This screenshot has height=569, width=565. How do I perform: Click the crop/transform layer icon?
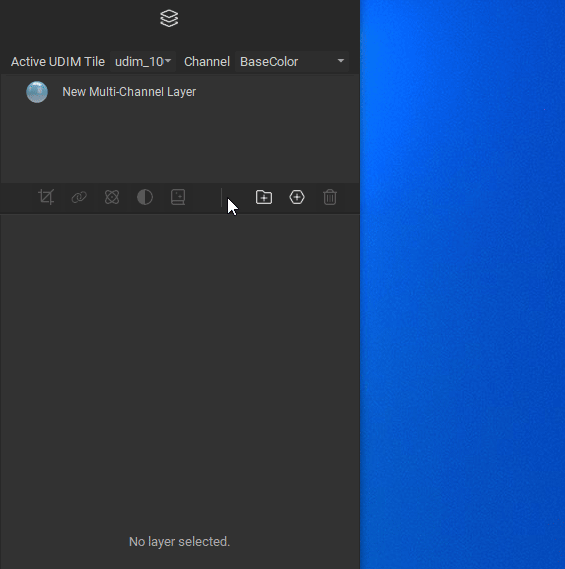pyautogui.click(x=46, y=197)
